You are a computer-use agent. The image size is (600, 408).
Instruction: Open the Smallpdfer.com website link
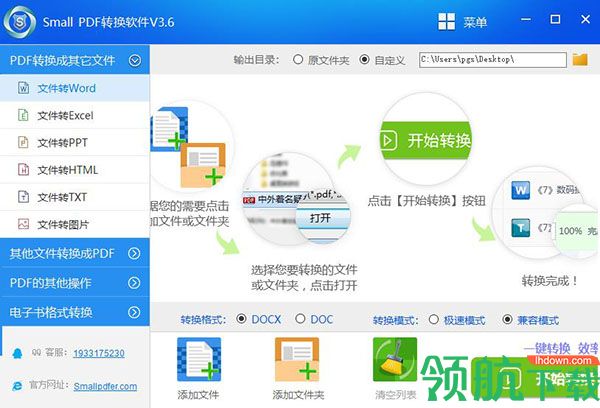(105, 386)
